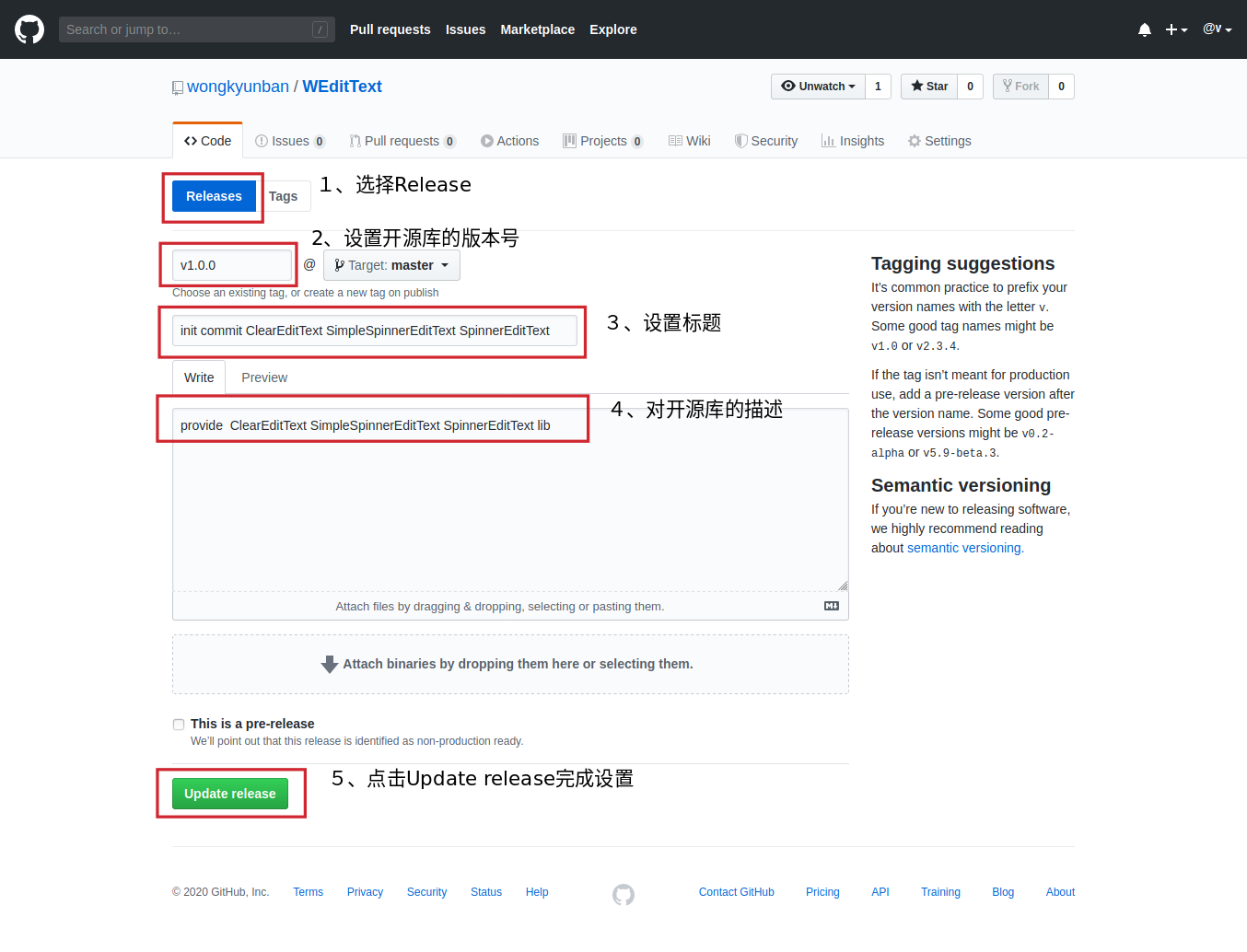This screenshot has width=1247, height=952.
Task: Click the fork count 0
Action: pyautogui.click(x=1061, y=87)
